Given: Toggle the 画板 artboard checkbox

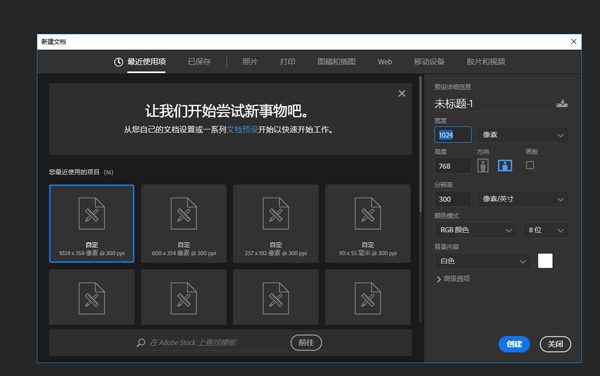Looking at the screenshot, I should pyautogui.click(x=530, y=165).
